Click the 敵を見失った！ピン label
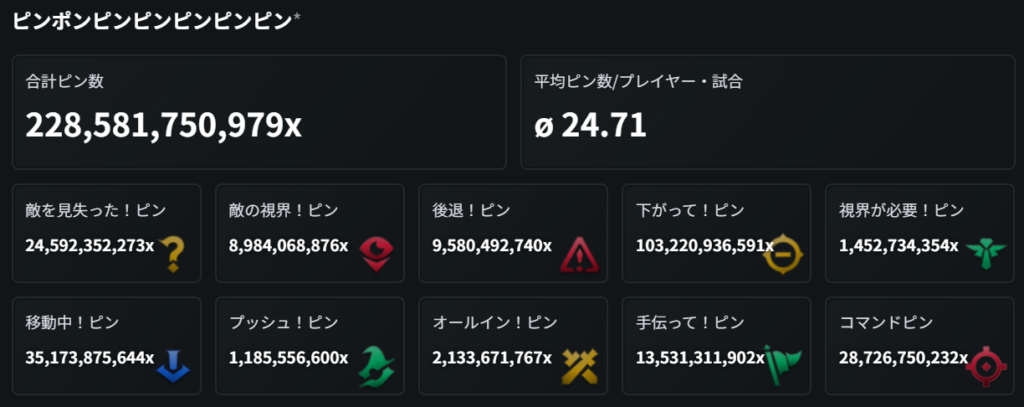 (96, 211)
